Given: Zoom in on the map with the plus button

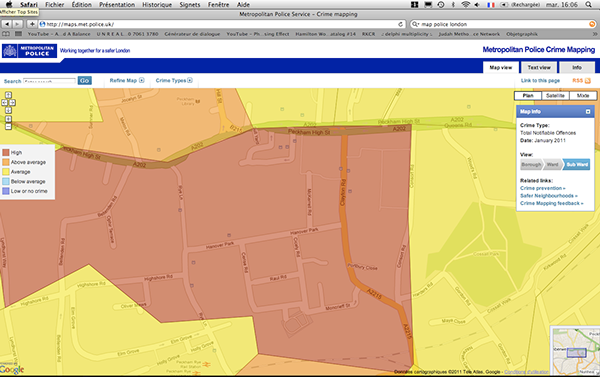Looking at the screenshot, I should pyautogui.click(x=8, y=119).
